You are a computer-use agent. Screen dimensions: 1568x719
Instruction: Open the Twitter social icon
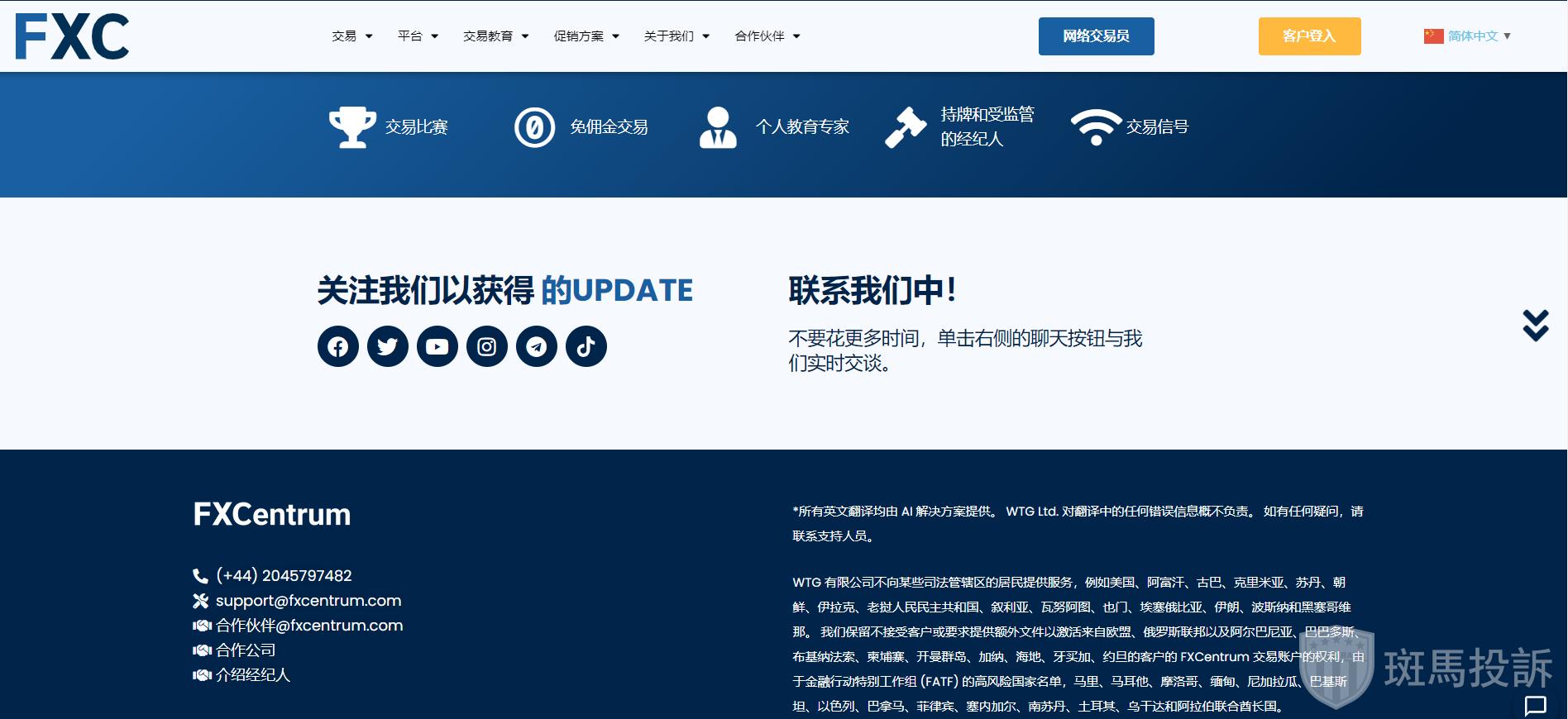[388, 346]
